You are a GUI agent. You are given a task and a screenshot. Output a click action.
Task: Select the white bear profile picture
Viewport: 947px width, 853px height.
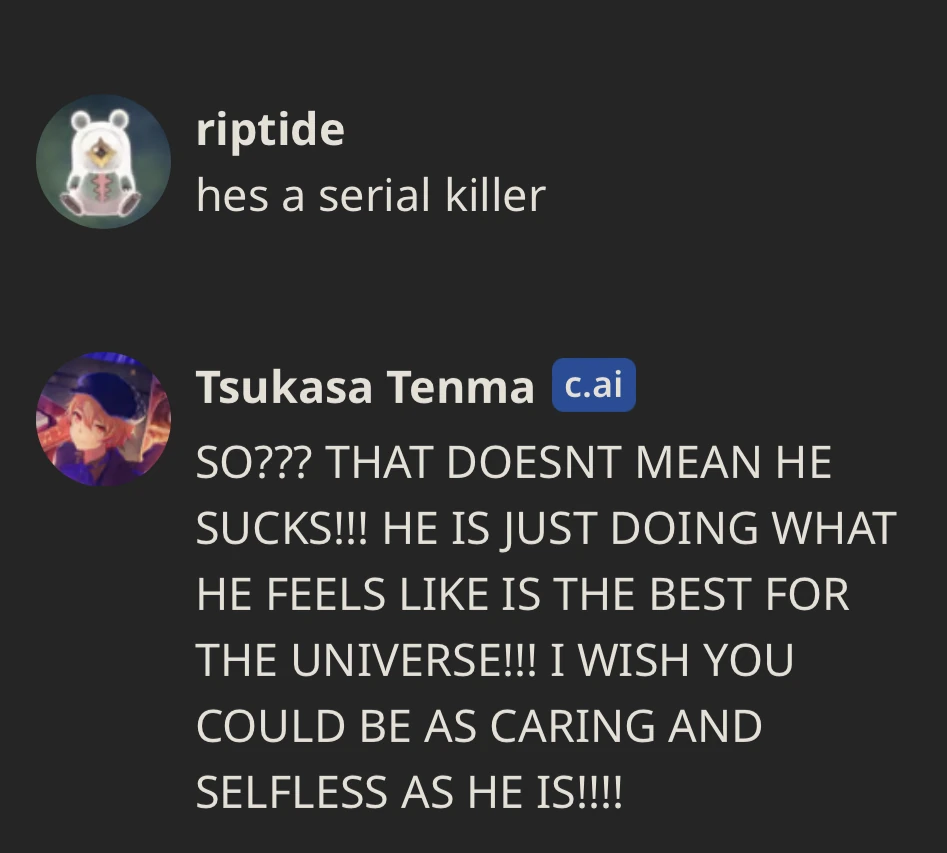point(103,161)
